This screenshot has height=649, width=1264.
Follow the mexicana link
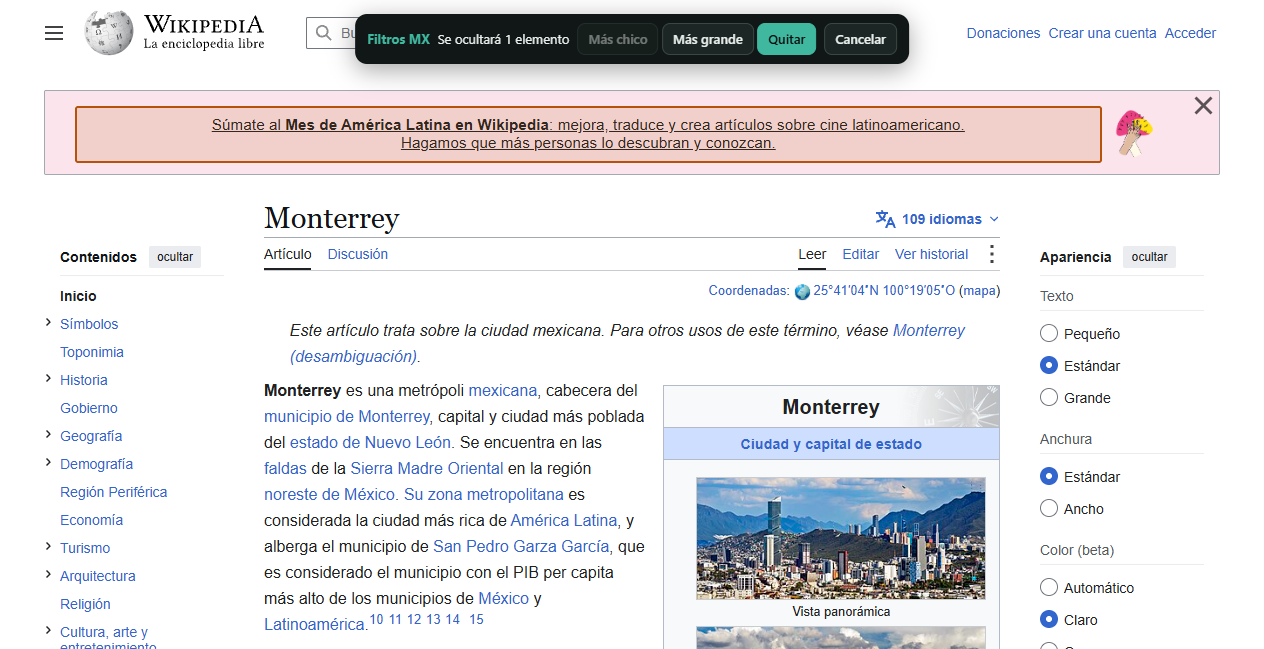(503, 390)
